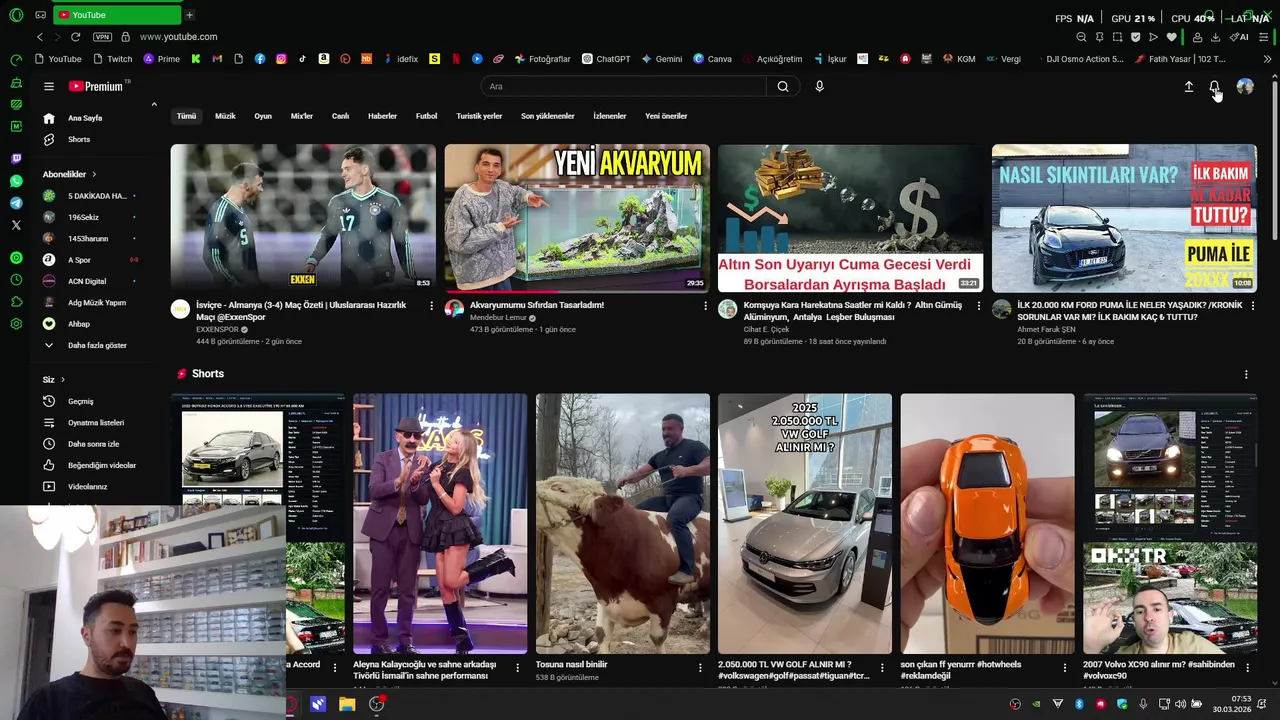Screen dimensions: 1280x720
Task: Open Telegram in the browser sidebar
Action: (x=16, y=203)
